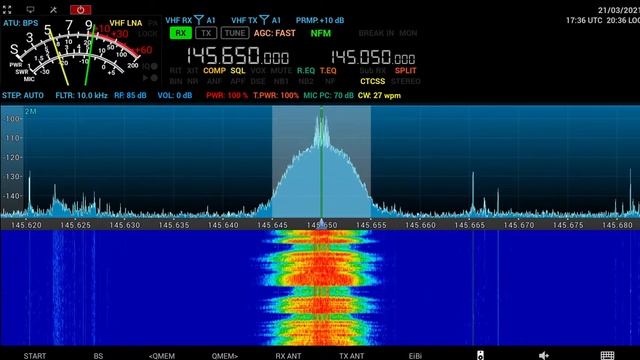Image resolution: width=640 pixels, height=360 pixels.
Task: Open TX ANT selection
Action: (x=351, y=356)
